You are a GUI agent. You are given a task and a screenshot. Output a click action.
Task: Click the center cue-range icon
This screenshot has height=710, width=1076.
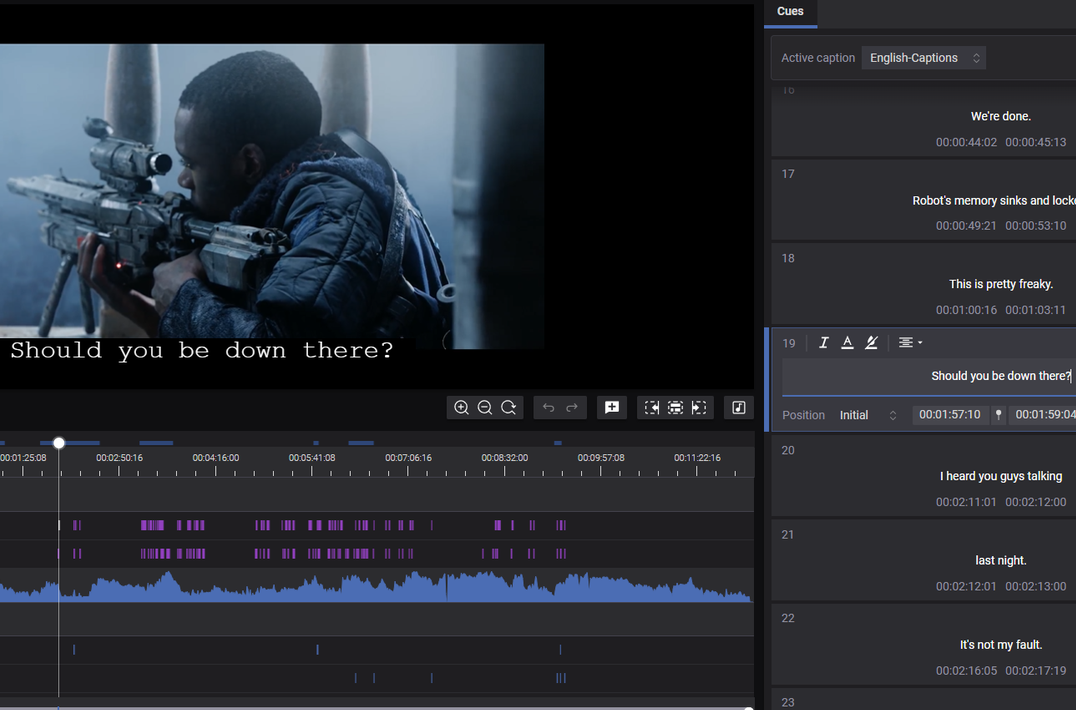point(675,407)
